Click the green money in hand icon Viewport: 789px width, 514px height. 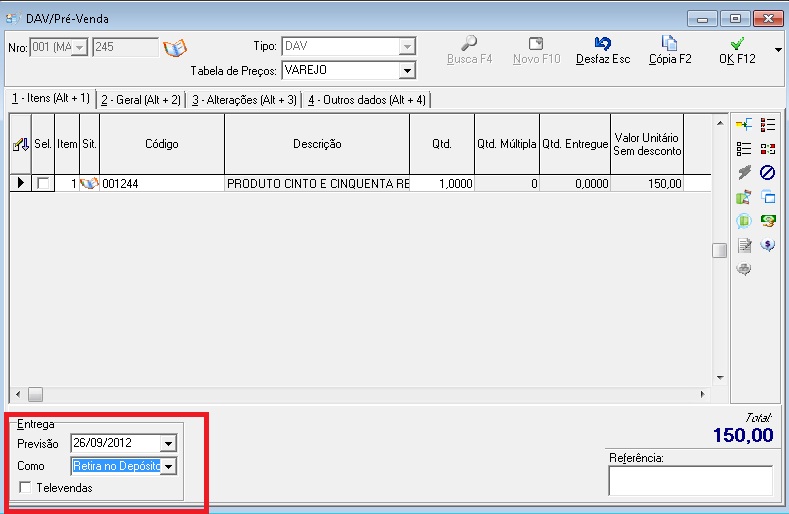pos(768,221)
